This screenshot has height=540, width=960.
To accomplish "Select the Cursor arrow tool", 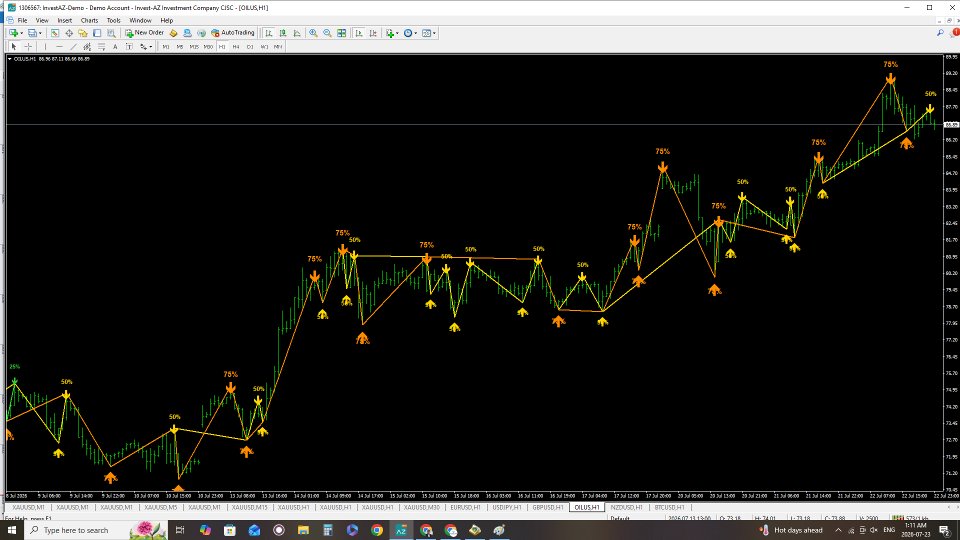I will [x=13, y=47].
